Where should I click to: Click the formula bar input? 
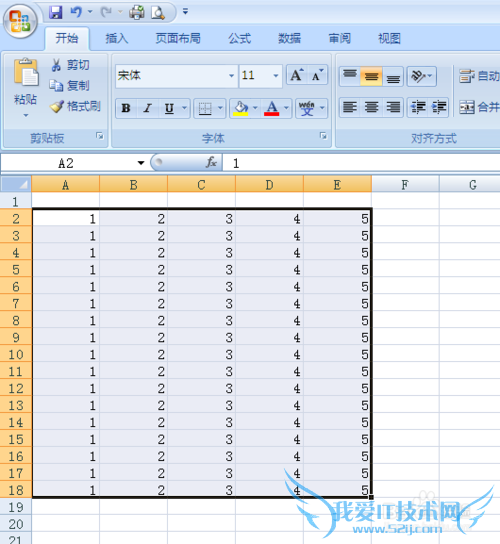pos(361,163)
